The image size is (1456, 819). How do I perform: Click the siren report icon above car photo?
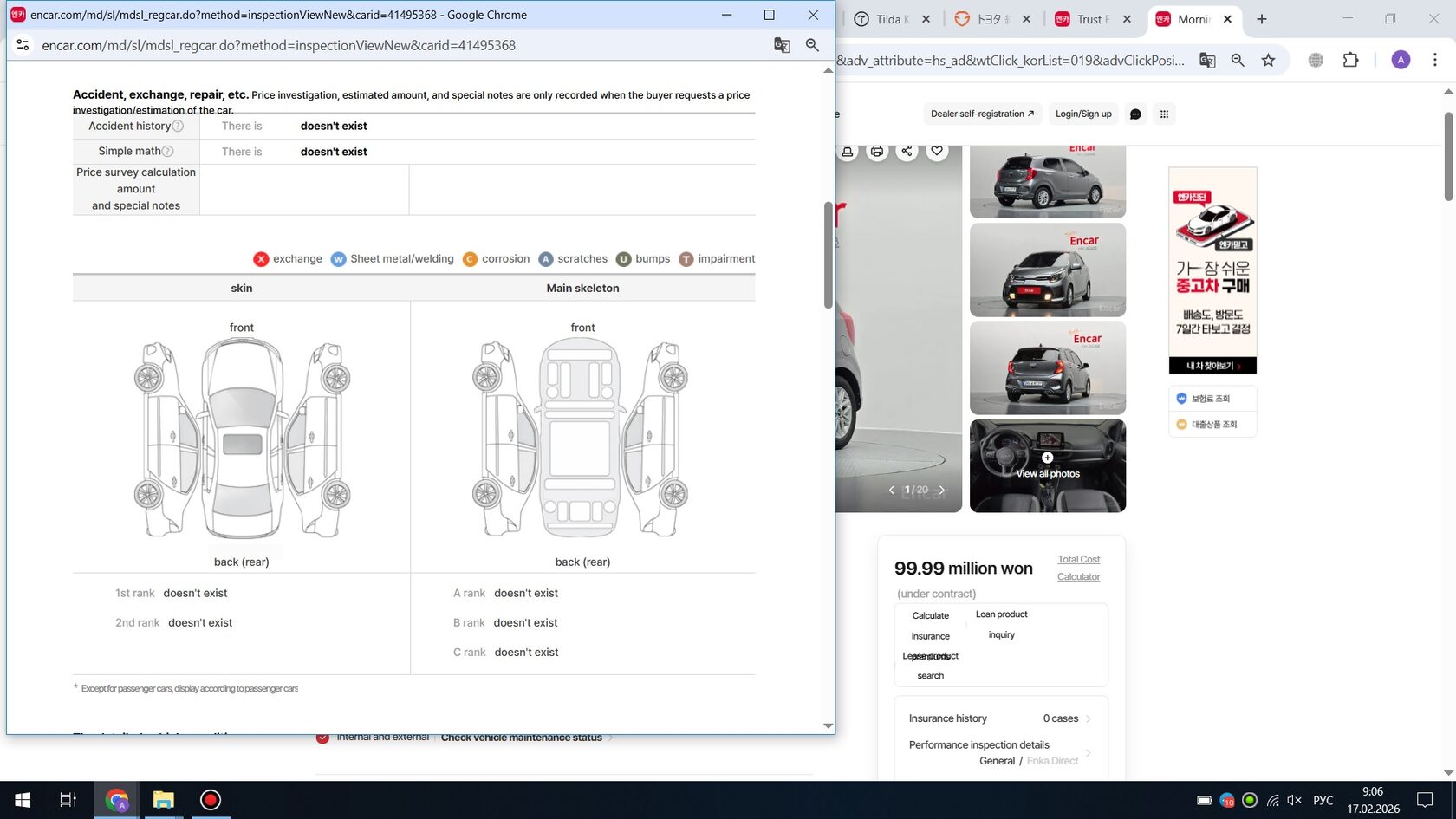tap(847, 151)
